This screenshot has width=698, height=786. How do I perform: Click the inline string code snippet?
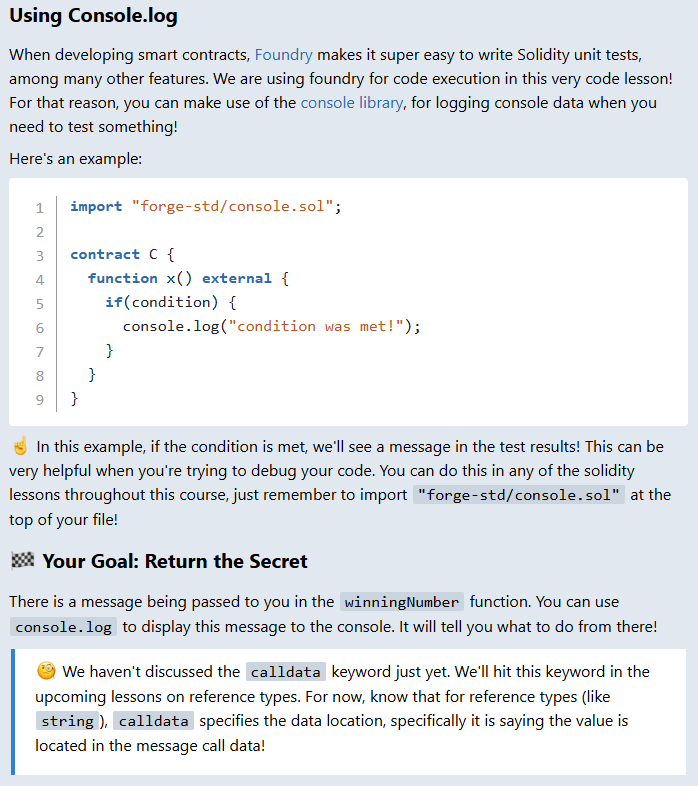click(68, 721)
